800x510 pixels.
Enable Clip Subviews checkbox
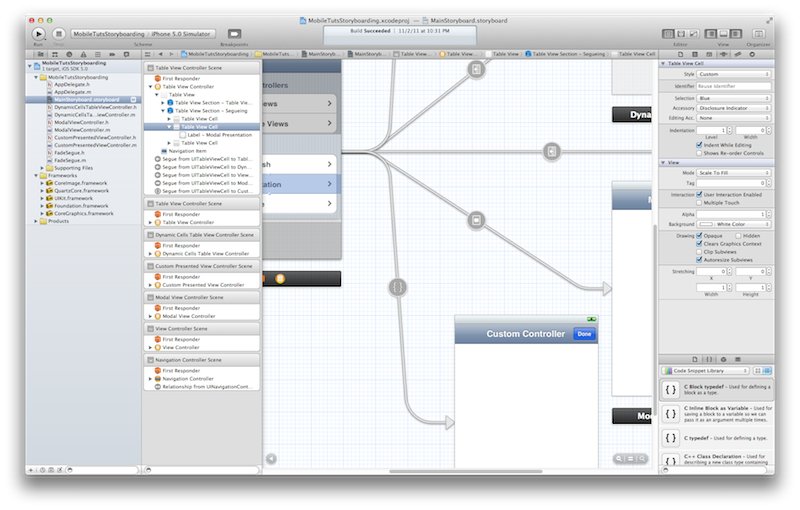click(x=699, y=252)
